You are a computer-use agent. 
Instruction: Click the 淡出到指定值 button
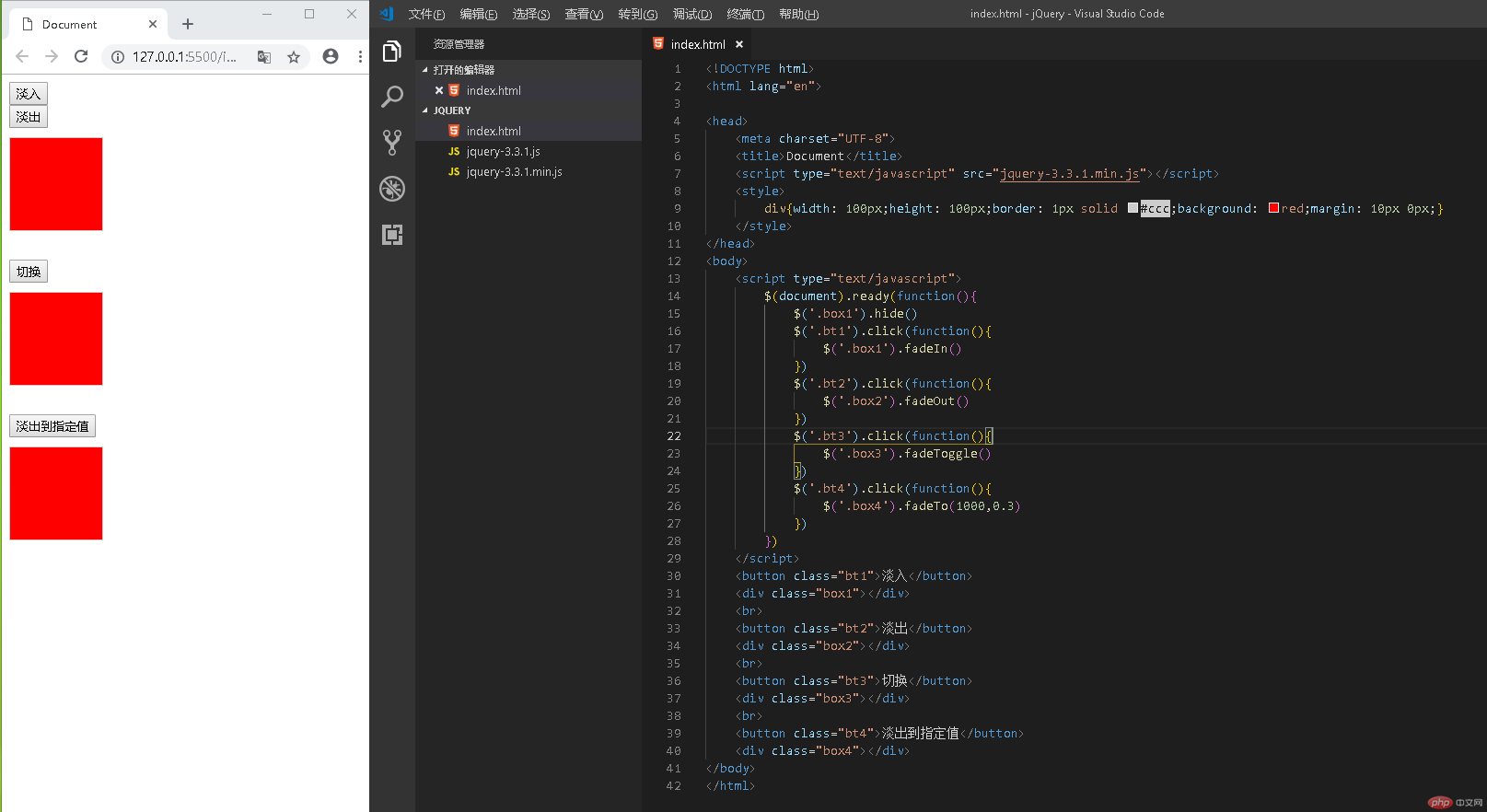click(x=52, y=426)
